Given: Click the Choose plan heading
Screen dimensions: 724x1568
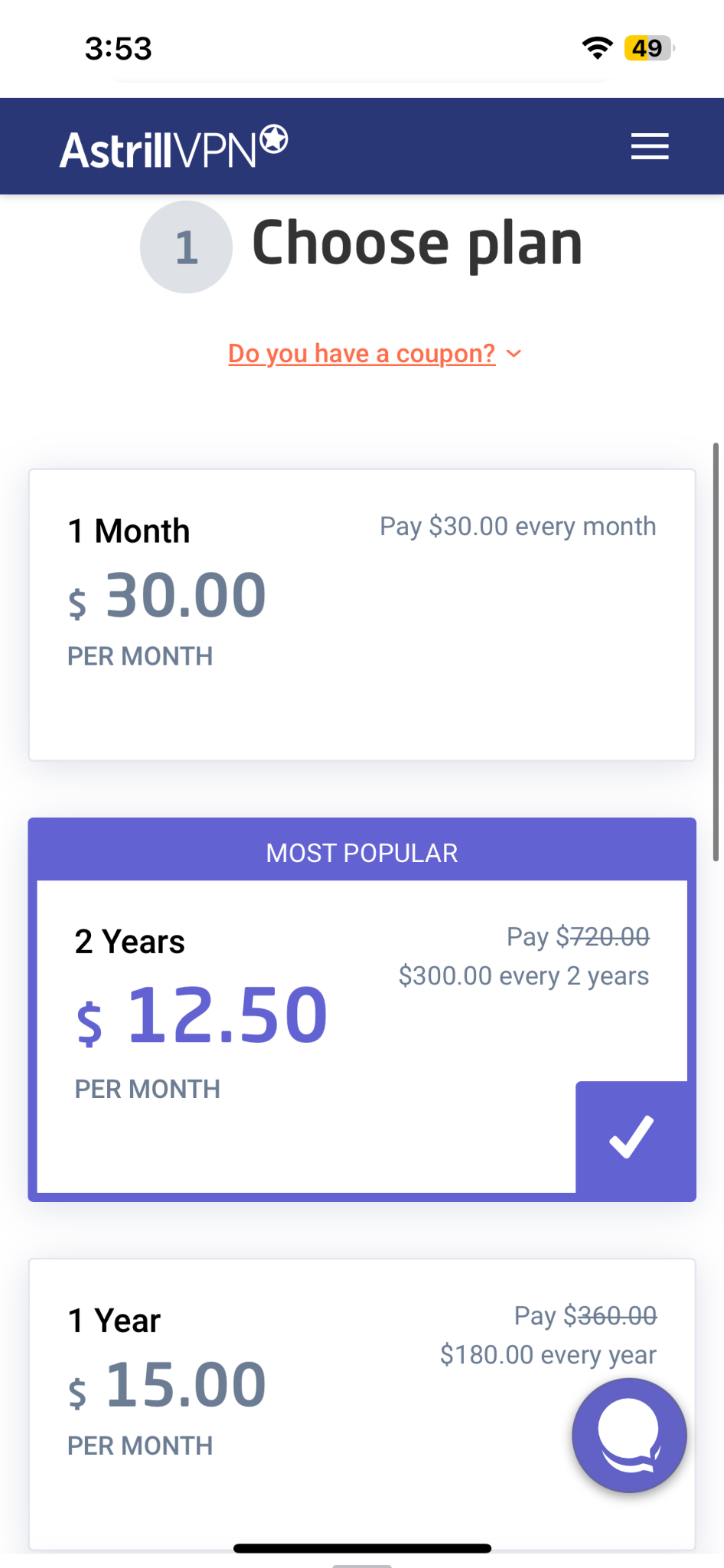Looking at the screenshot, I should (x=417, y=243).
